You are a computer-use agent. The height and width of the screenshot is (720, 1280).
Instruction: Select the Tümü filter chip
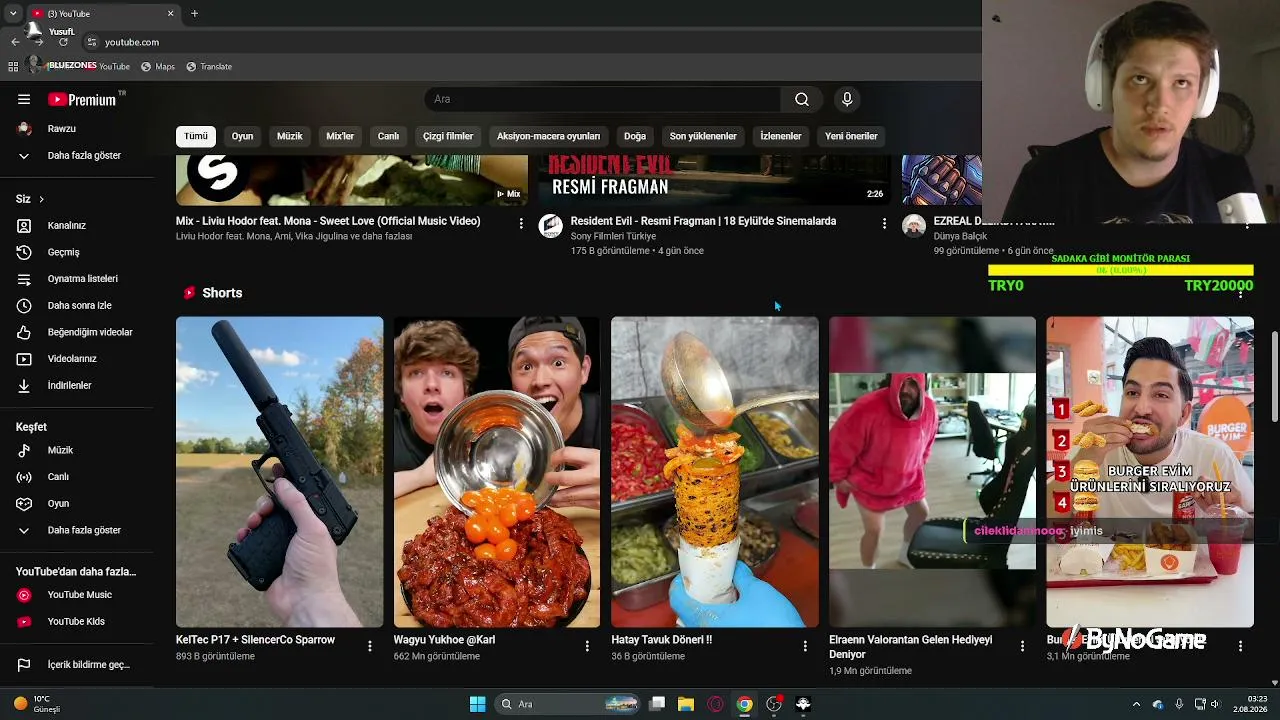pos(196,136)
